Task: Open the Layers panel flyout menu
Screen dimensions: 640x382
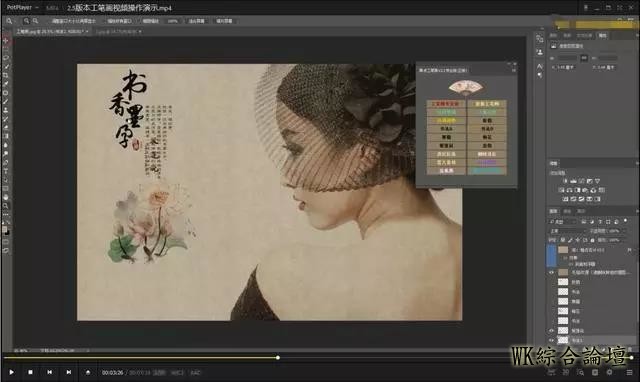Action: (x=637, y=211)
